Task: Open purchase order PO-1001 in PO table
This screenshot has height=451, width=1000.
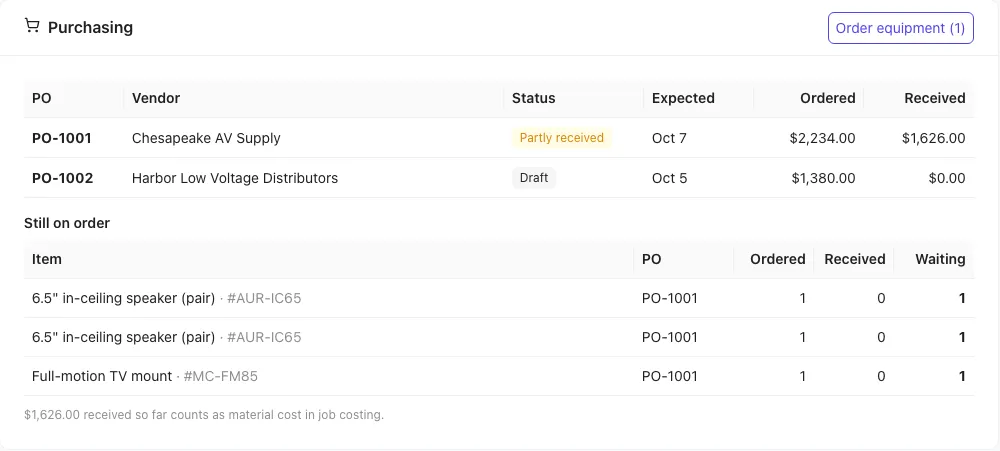Action: point(62,138)
